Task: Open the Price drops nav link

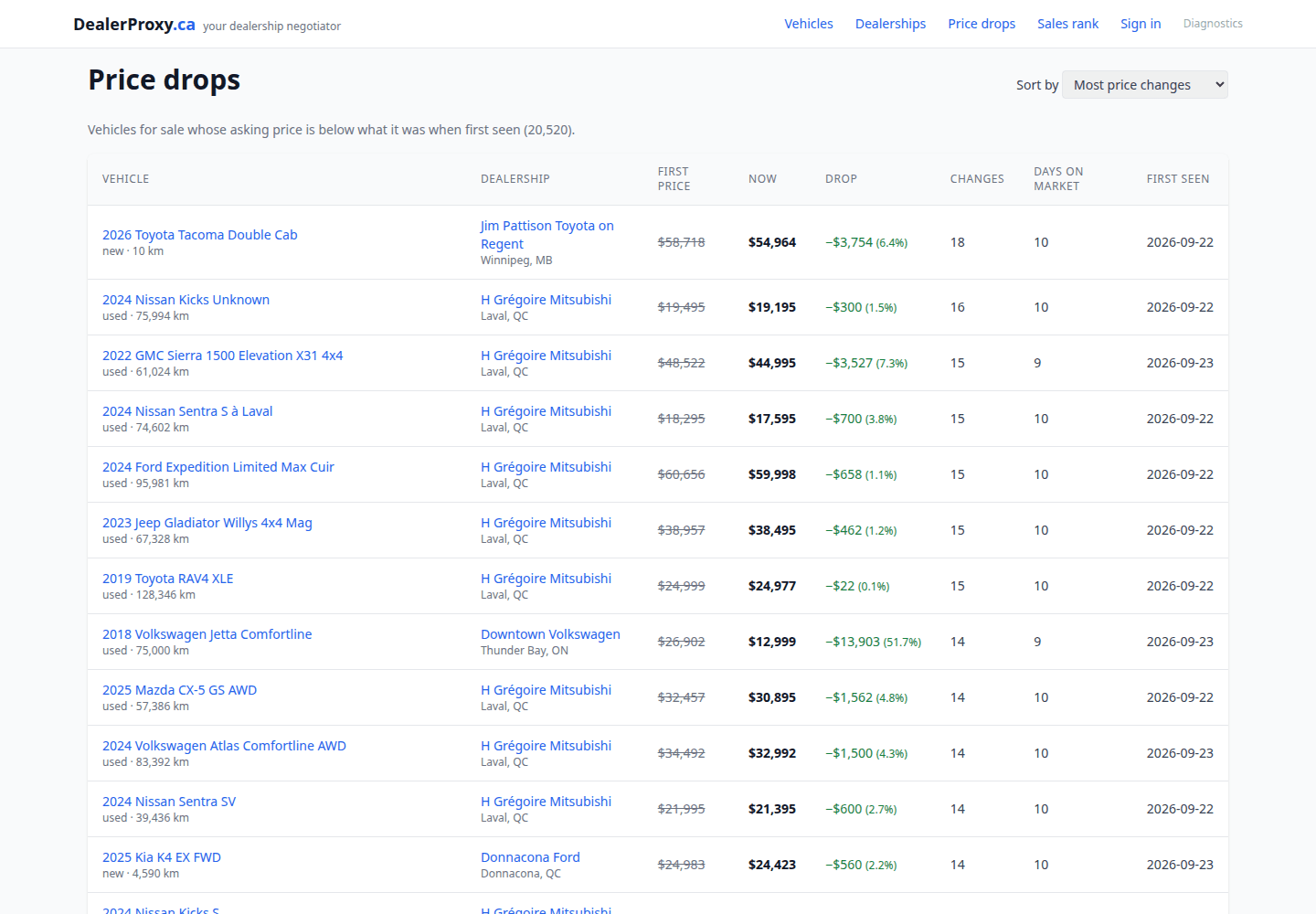Action: 982,24
